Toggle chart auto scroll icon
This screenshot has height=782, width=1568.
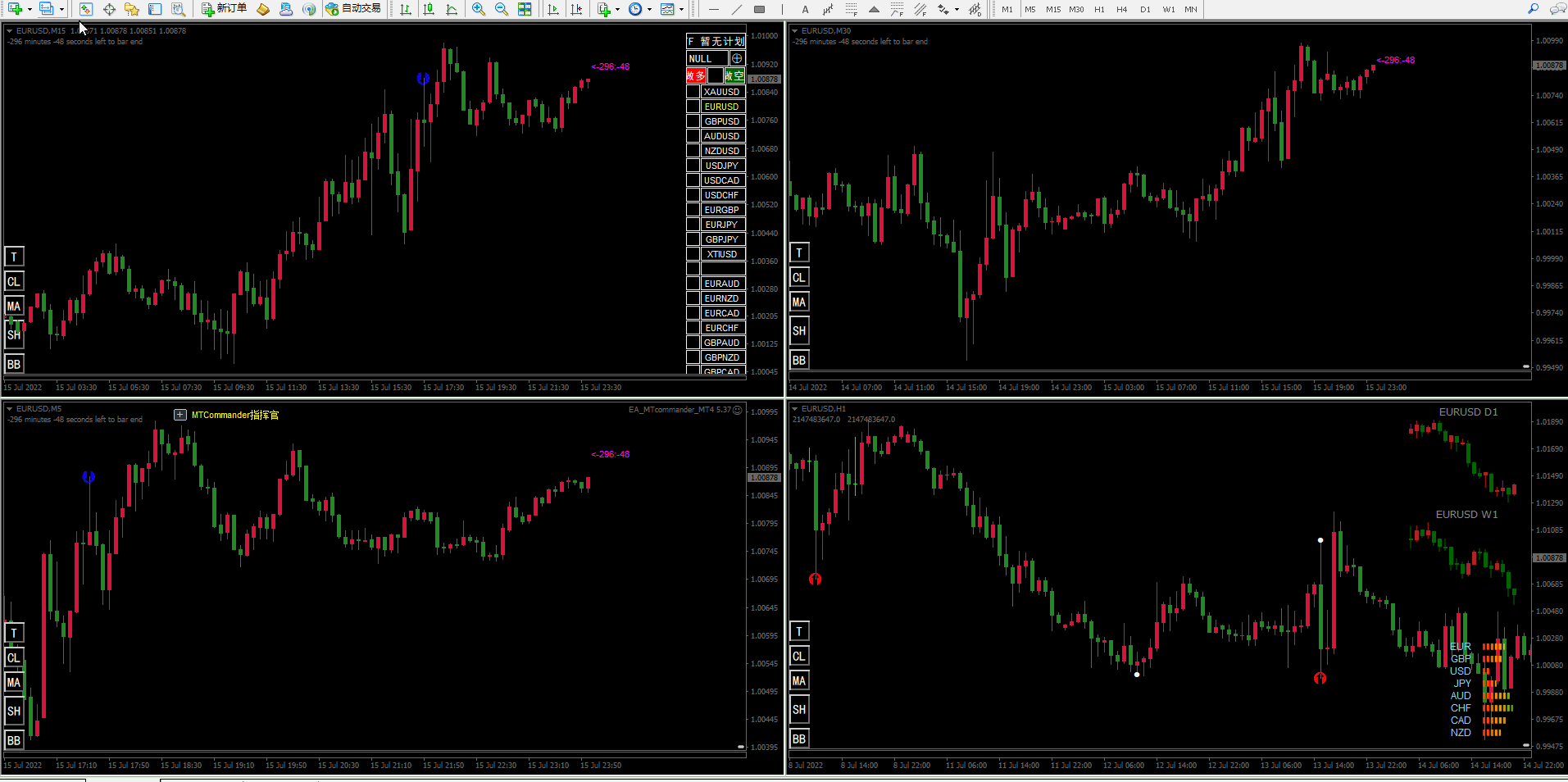point(553,9)
